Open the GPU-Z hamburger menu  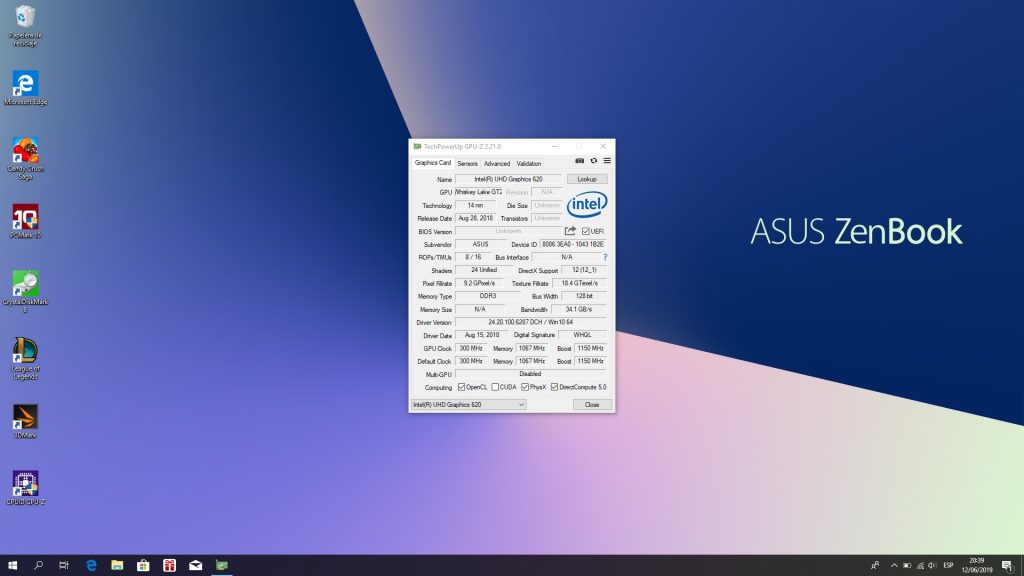click(607, 161)
